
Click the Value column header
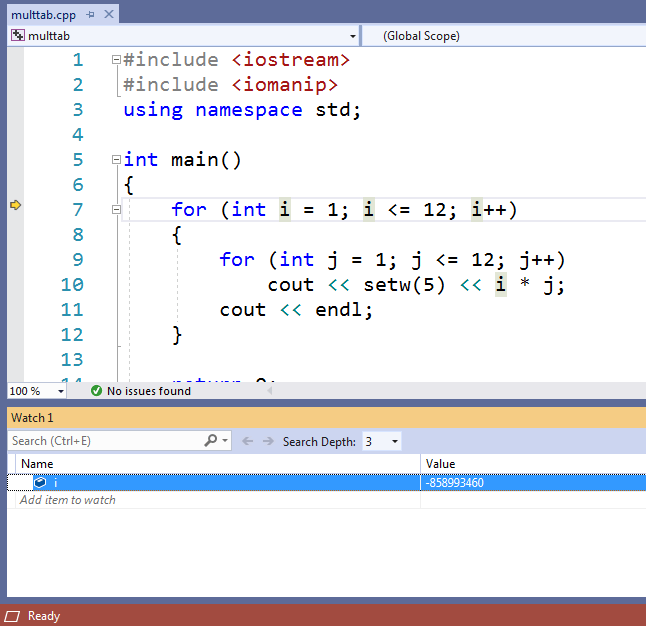pos(534,464)
